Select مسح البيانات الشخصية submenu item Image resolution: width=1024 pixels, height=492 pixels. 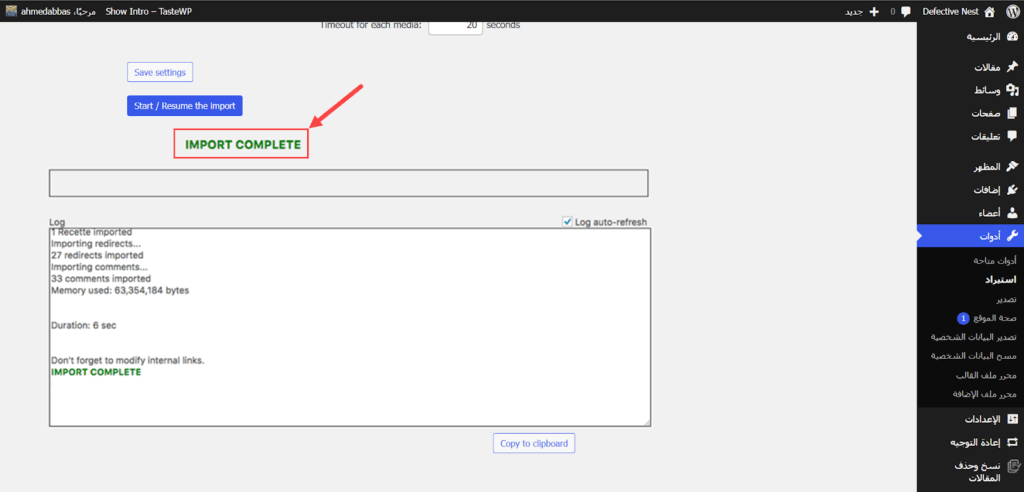pos(974,356)
